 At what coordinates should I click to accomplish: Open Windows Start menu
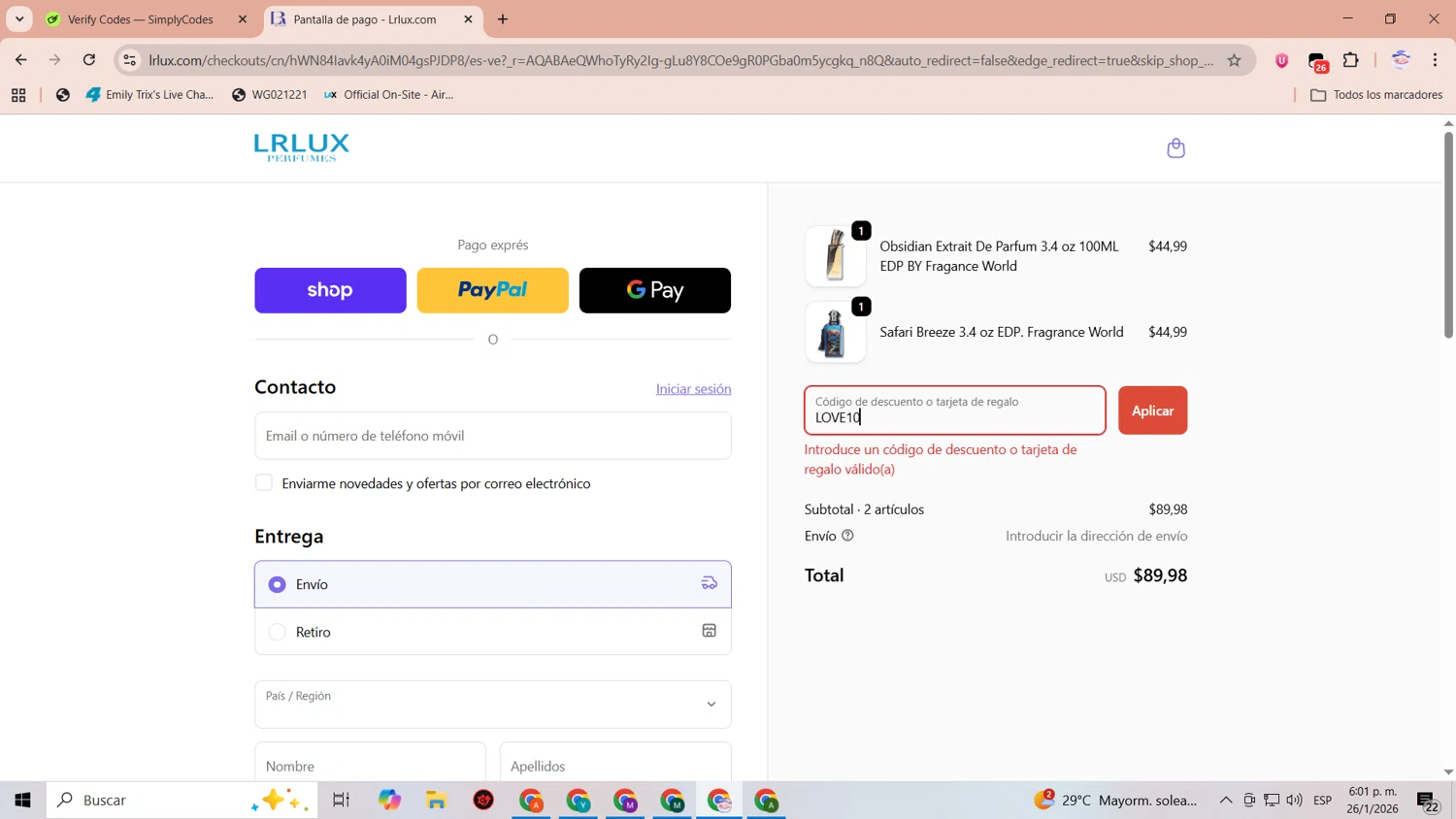pos(23,801)
